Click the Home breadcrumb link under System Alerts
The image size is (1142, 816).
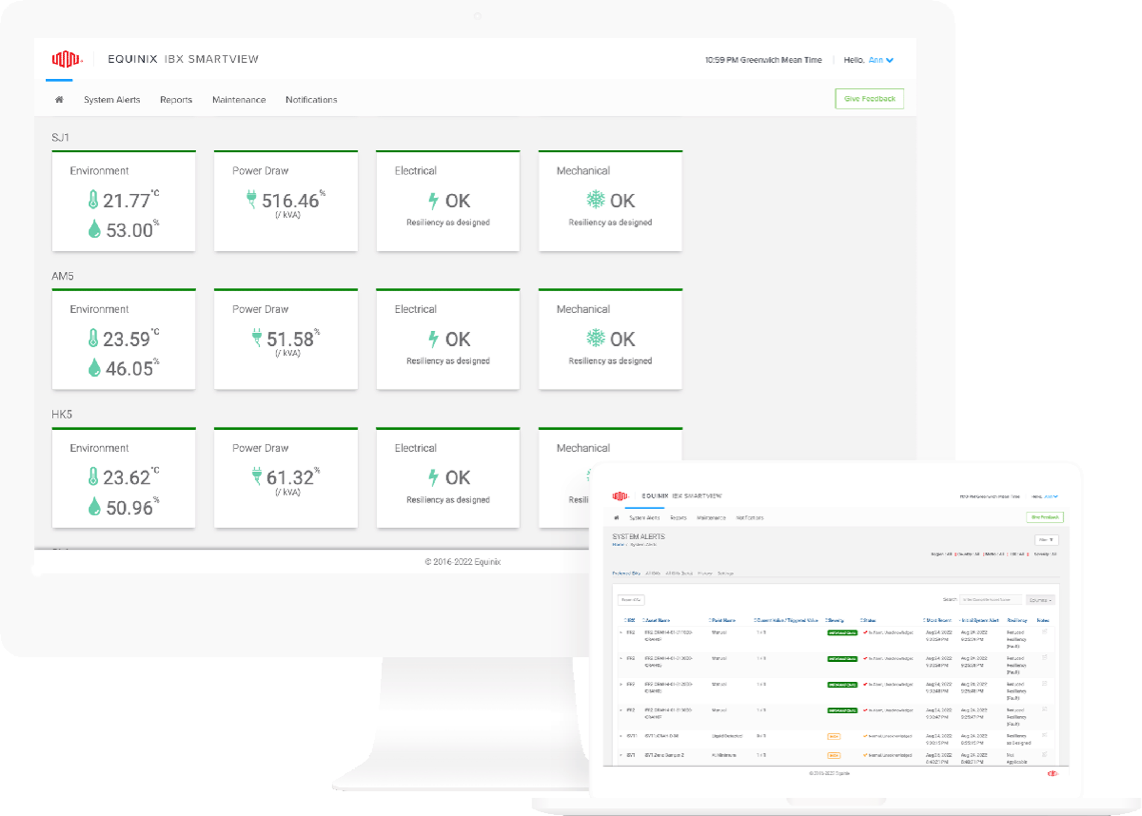click(616, 544)
